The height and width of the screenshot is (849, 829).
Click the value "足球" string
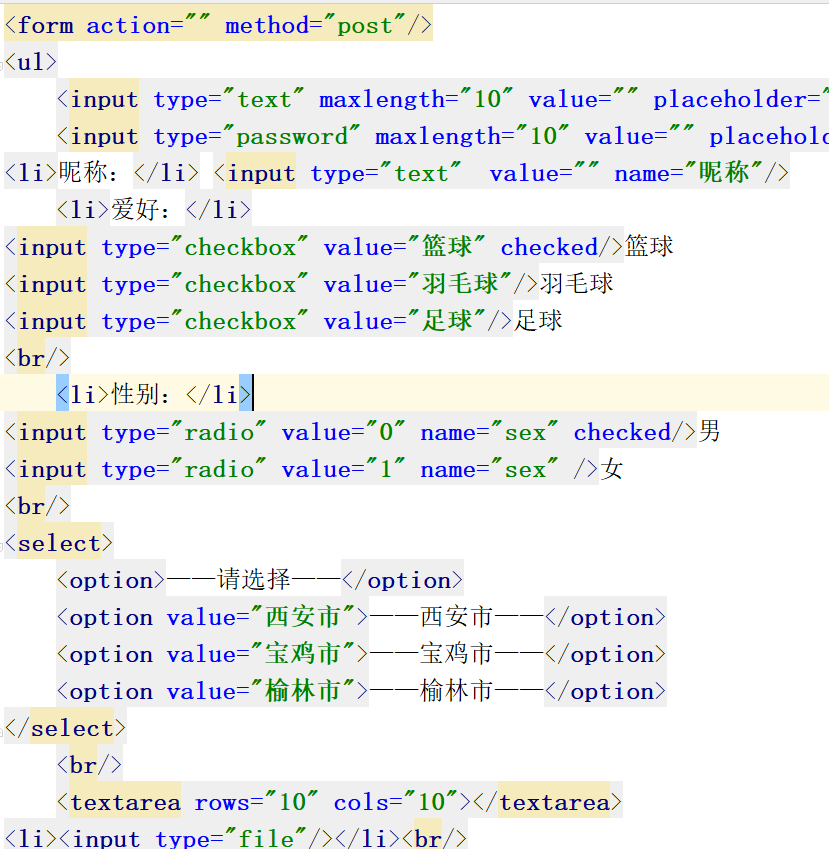[x=447, y=321]
